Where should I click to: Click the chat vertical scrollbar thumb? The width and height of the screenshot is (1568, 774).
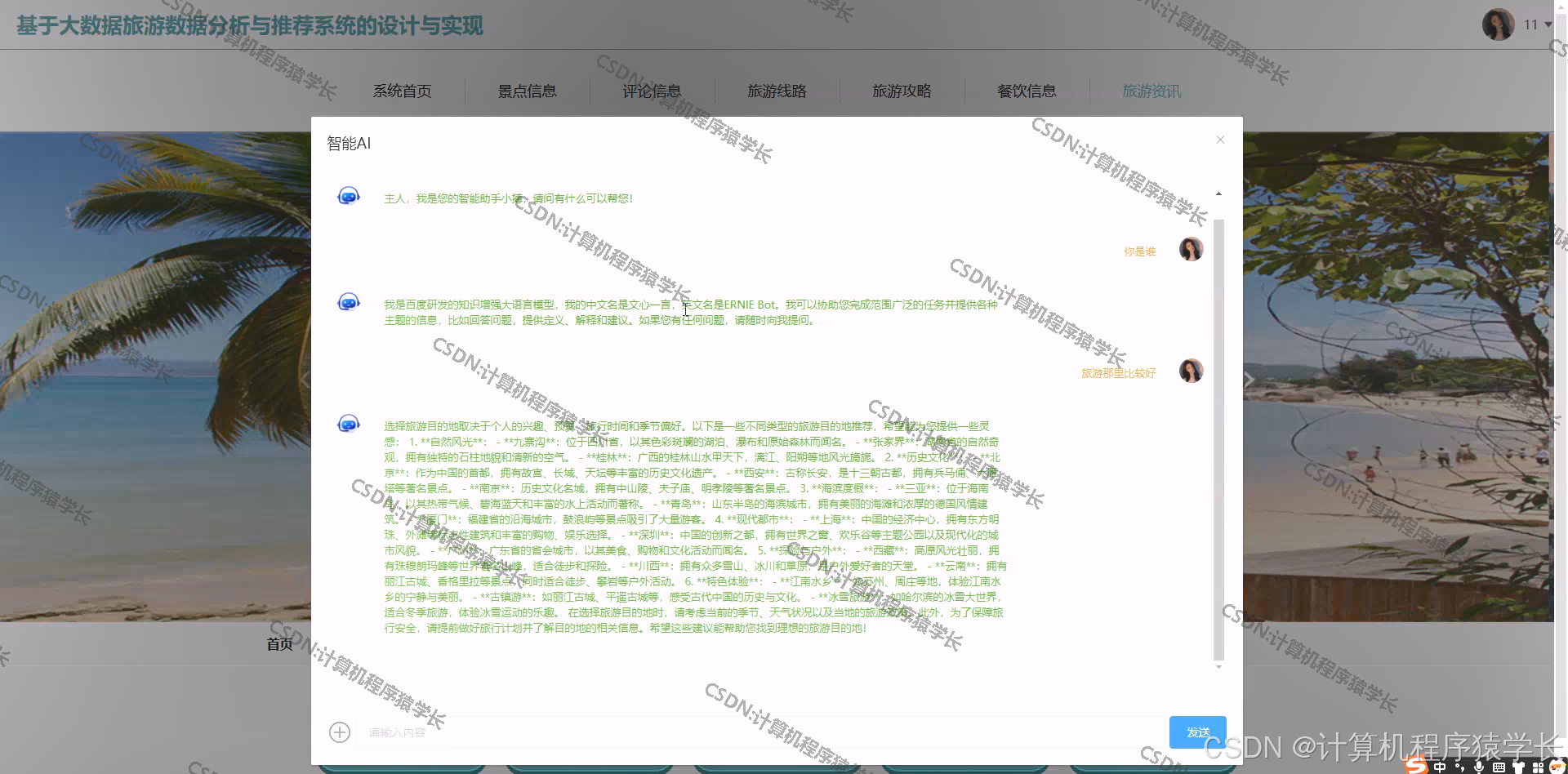pyautogui.click(x=1218, y=439)
